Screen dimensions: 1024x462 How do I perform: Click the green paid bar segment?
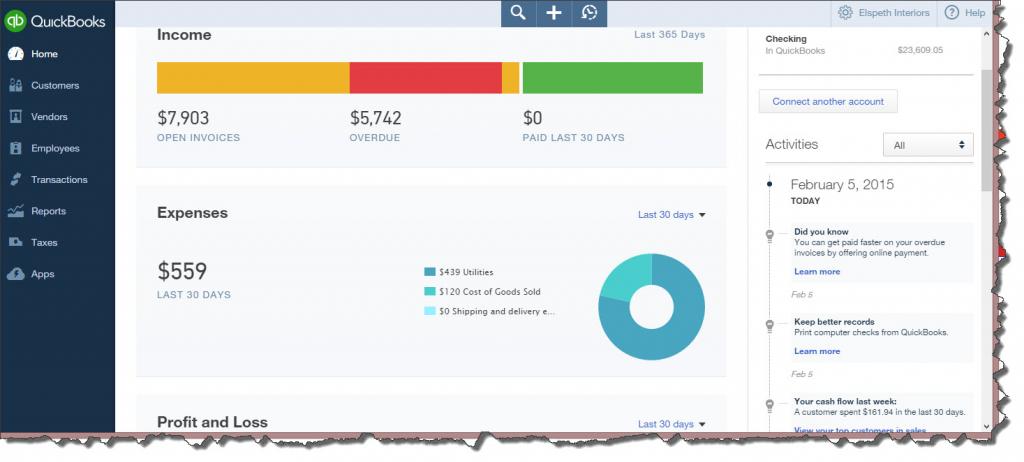pyautogui.click(x=613, y=78)
